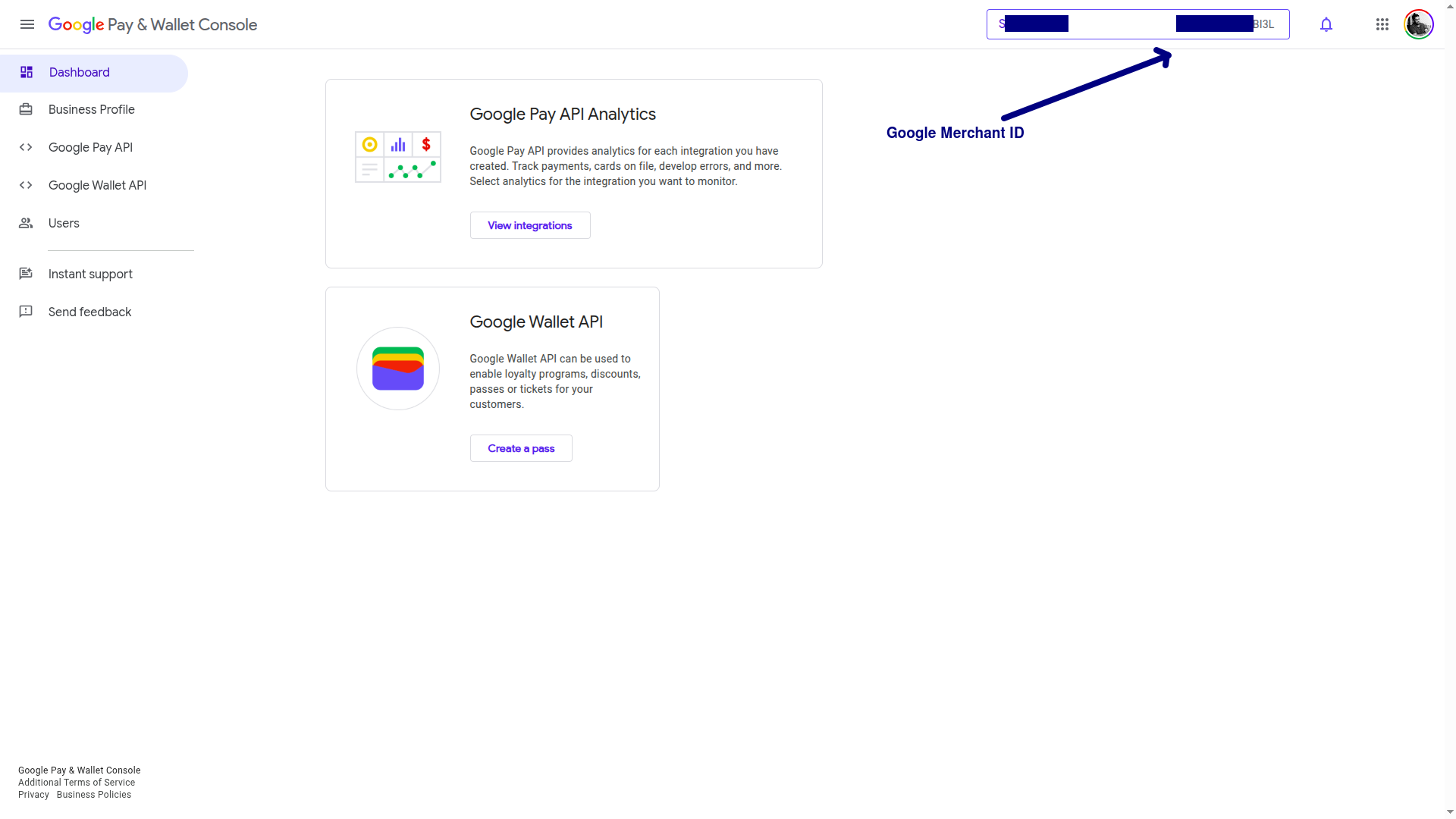The width and height of the screenshot is (1456, 819).
Task: Open the Business Policies link
Action: pyautogui.click(x=93, y=795)
